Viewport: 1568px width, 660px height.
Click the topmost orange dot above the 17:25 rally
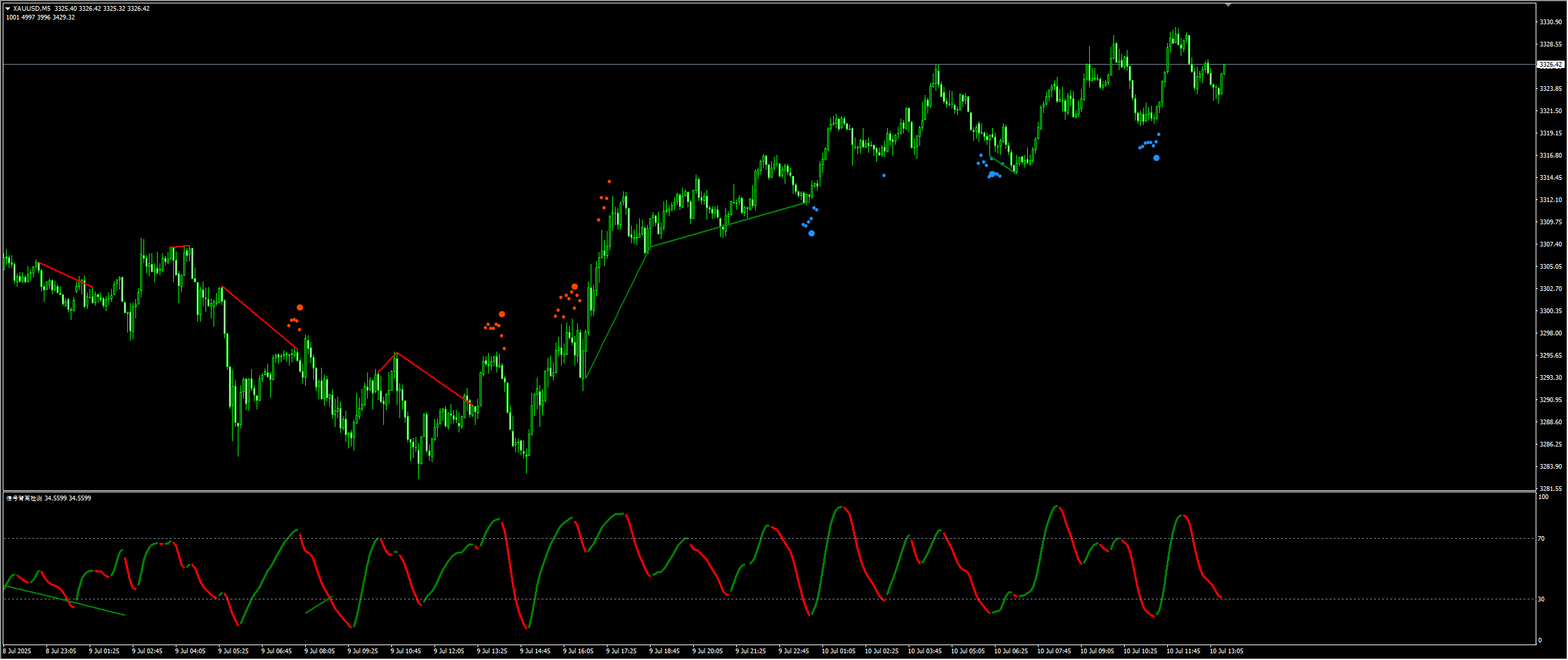pos(610,182)
